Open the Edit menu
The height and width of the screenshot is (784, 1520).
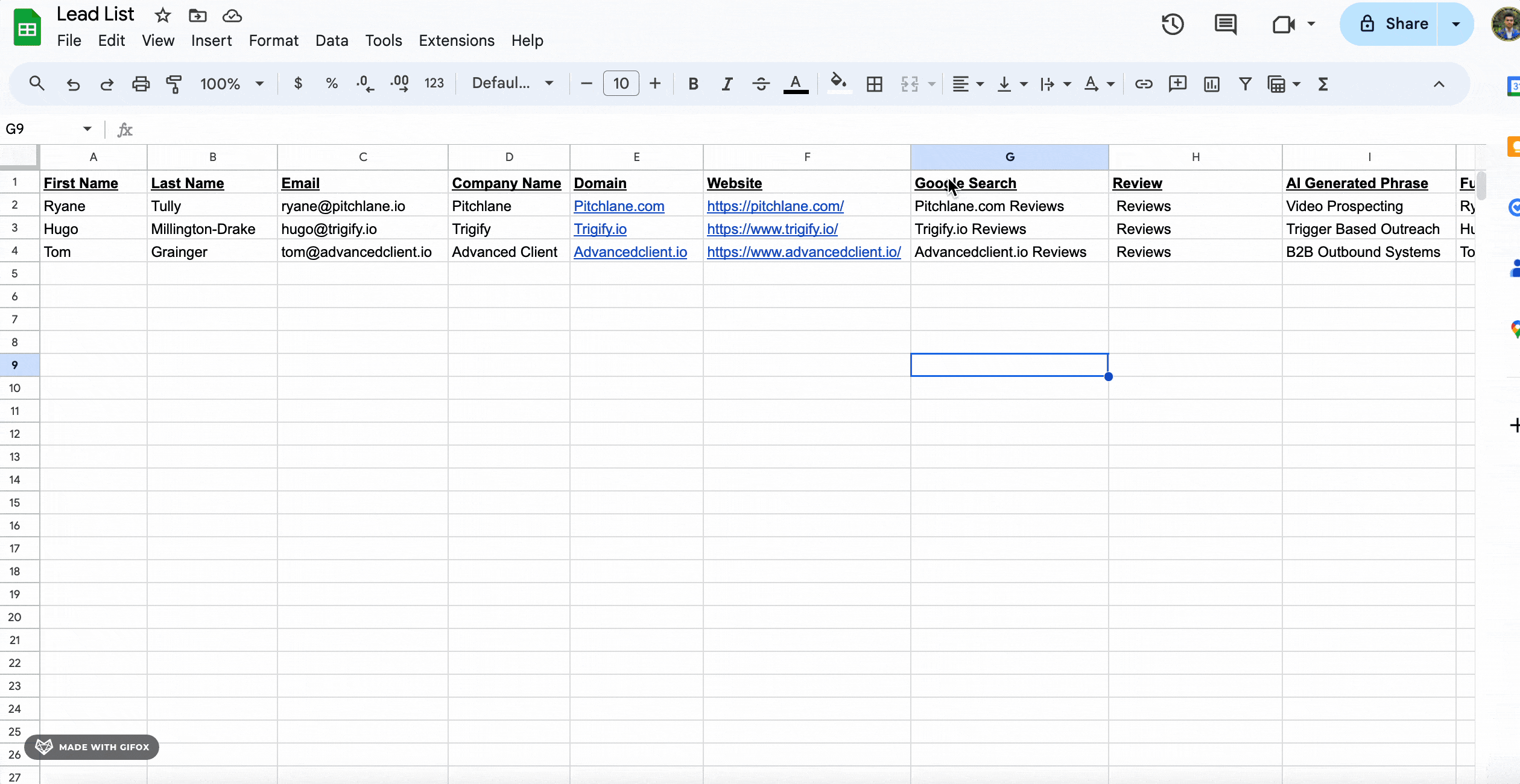(112, 40)
